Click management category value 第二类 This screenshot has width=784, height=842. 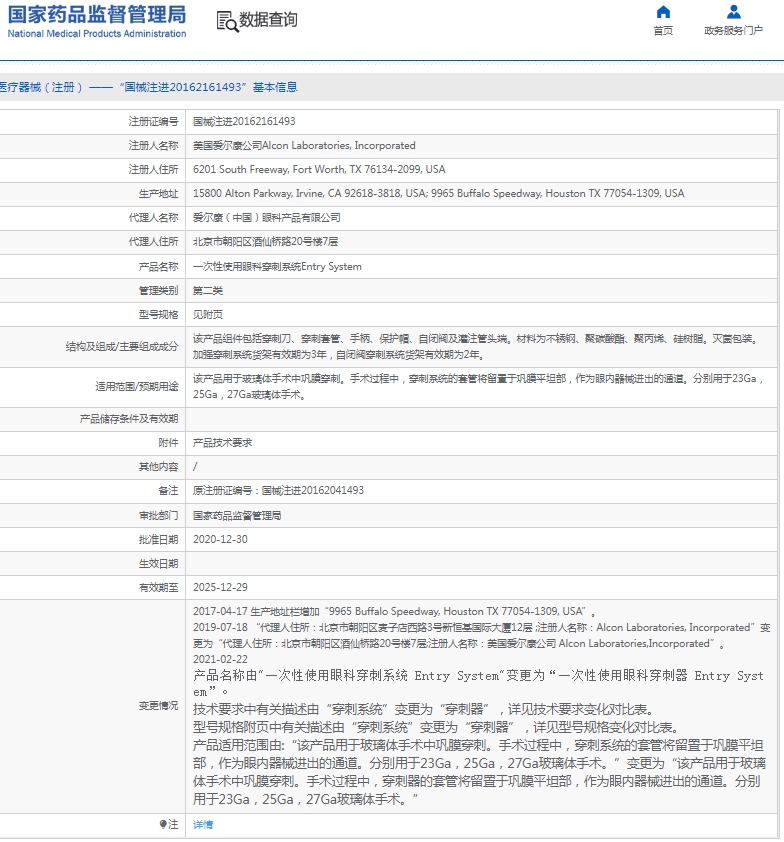(x=208, y=291)
